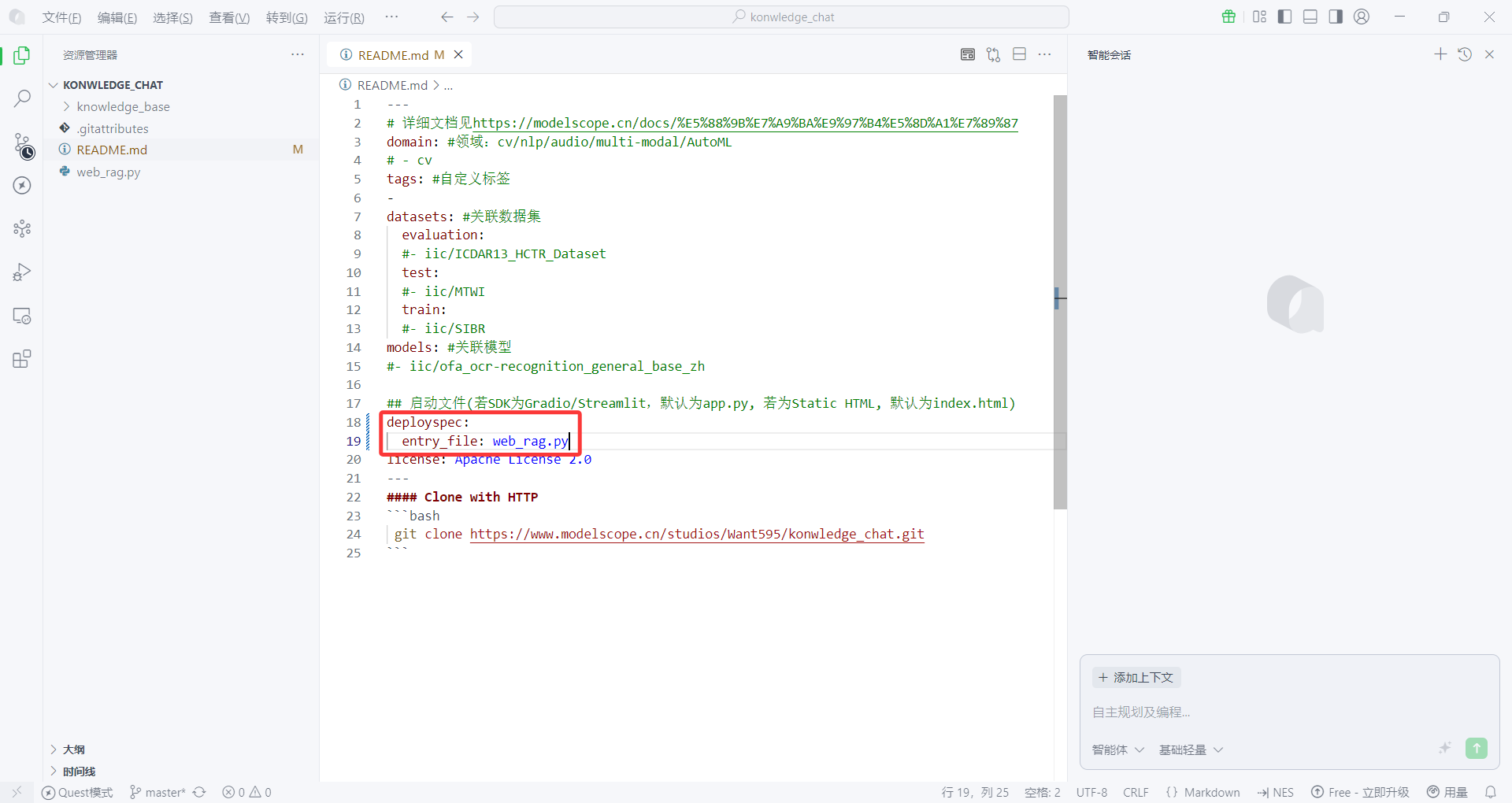Image resolution: width=1512 pixels, height=803 pixels.
Task: Open the 查看(V) menu
Action: coord(229,17)
